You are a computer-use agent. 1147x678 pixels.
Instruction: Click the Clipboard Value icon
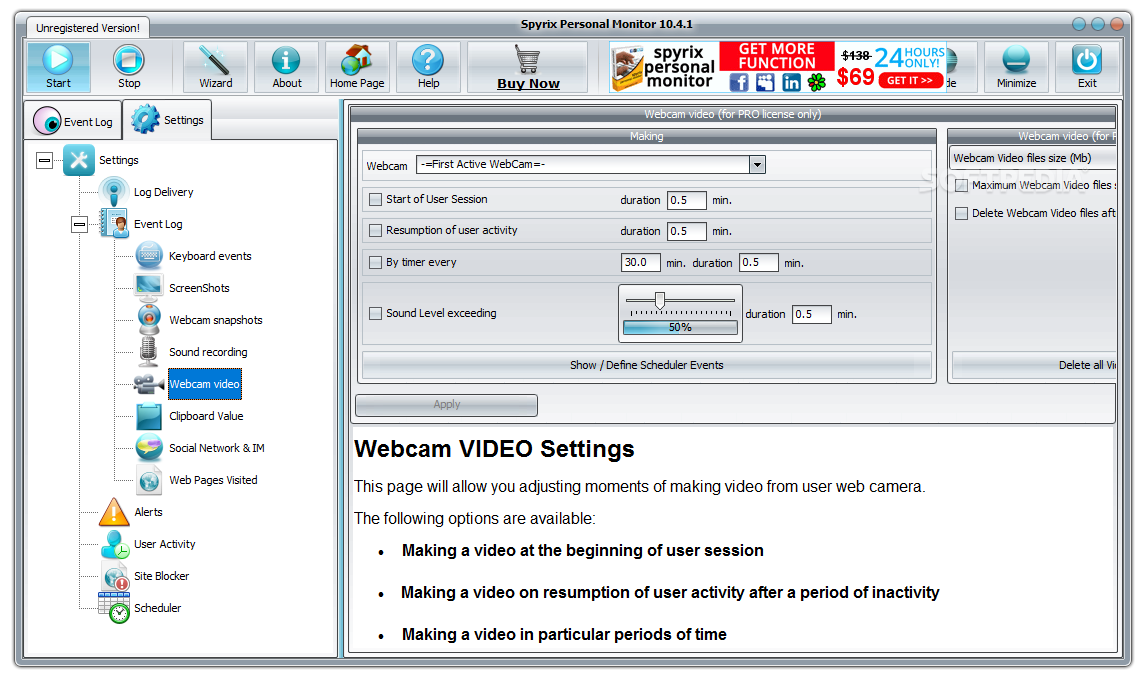click(149, 416)
